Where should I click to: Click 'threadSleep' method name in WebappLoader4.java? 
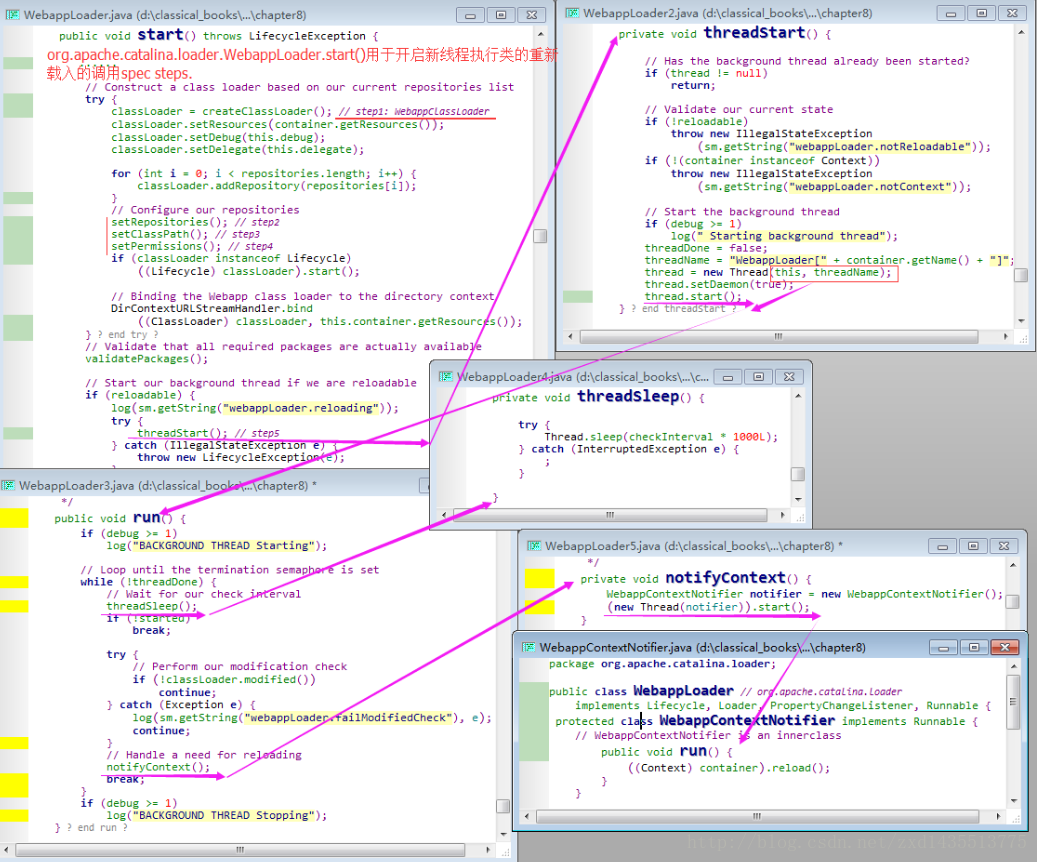628,396
